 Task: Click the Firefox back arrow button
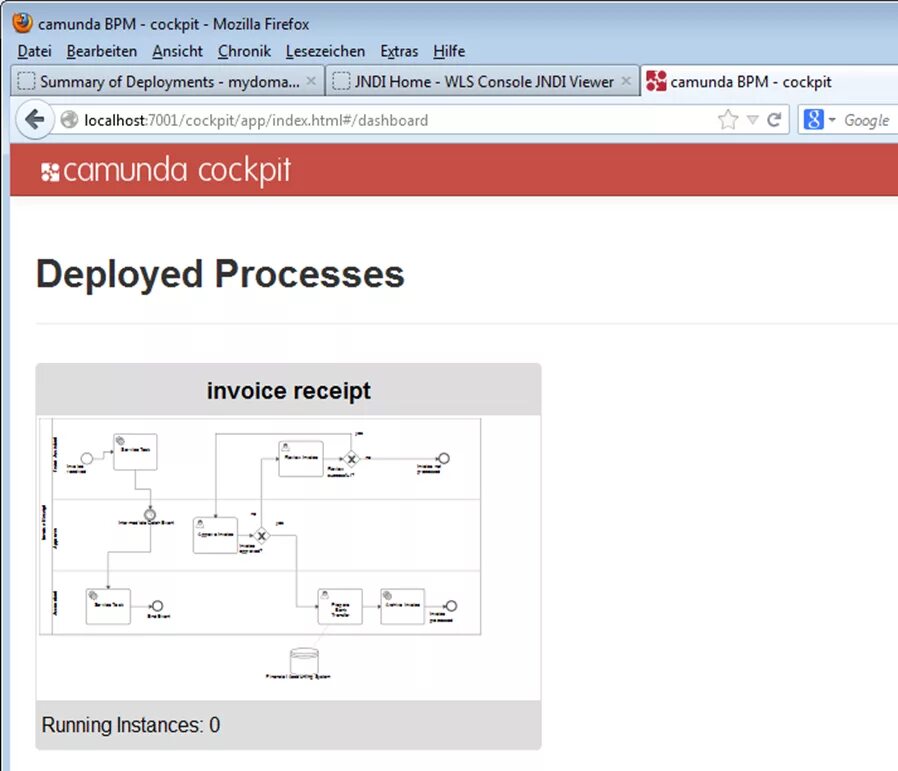click(x=34, y=120)
